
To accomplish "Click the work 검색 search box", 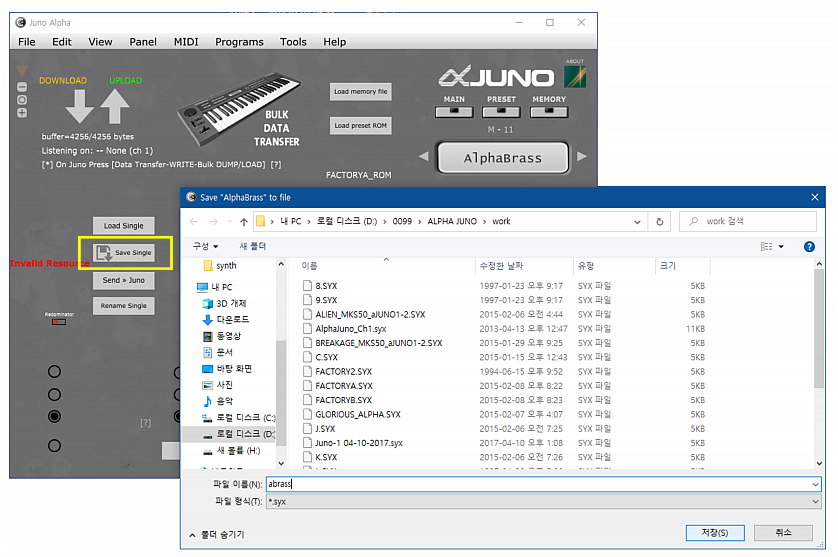I will pyautogui.click(x=748, y=221).
